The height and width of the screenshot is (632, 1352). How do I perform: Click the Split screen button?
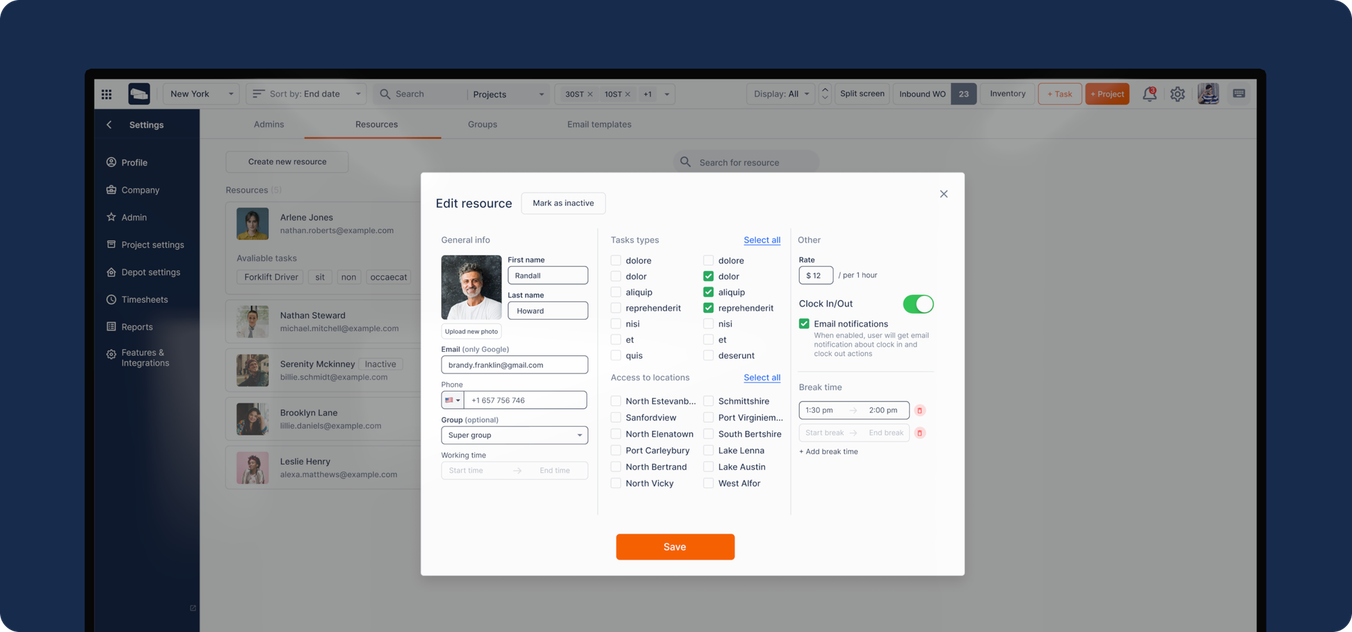coord(862,94)
